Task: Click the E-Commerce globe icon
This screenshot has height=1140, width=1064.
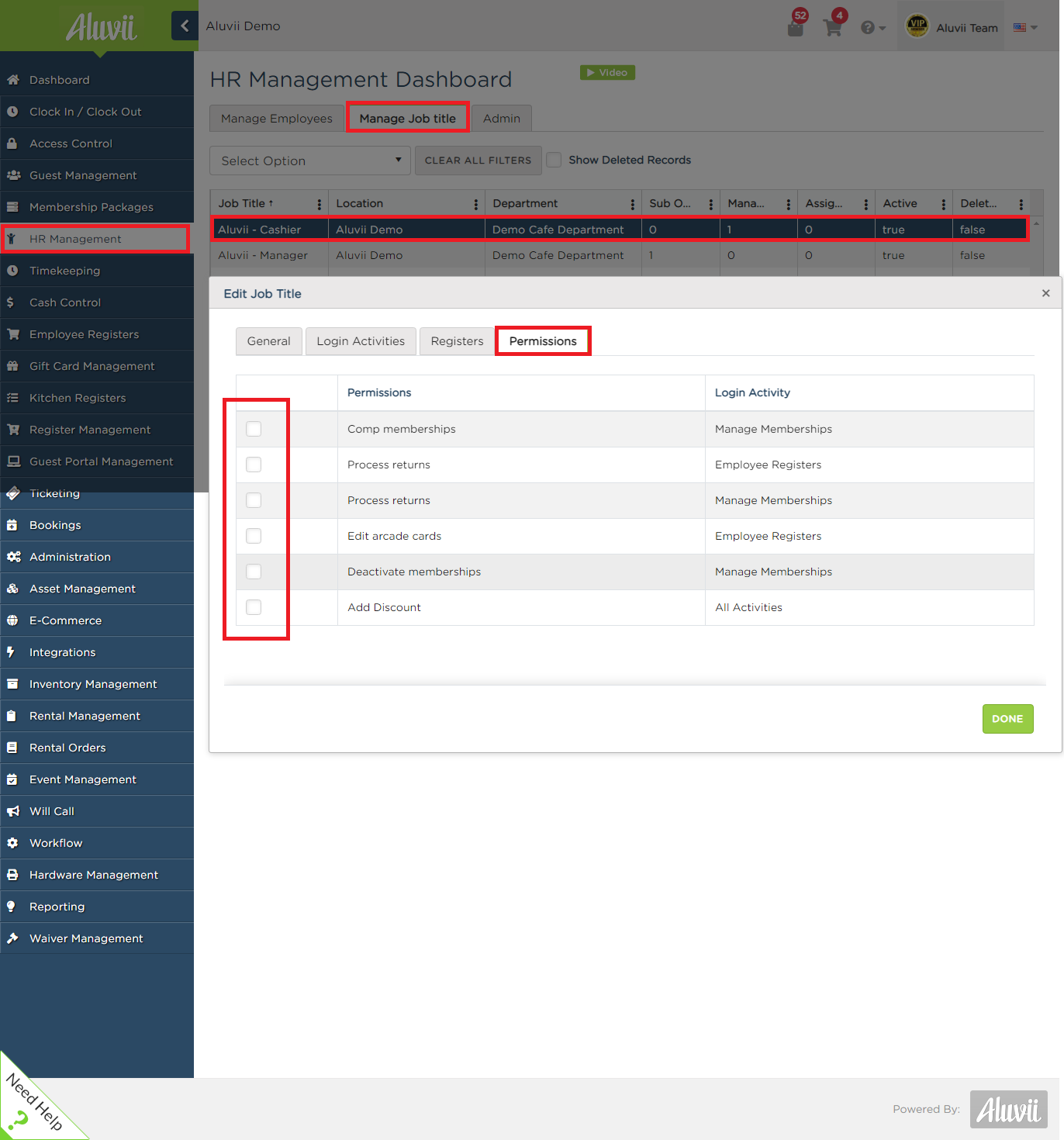Action: tap(13, 620)
